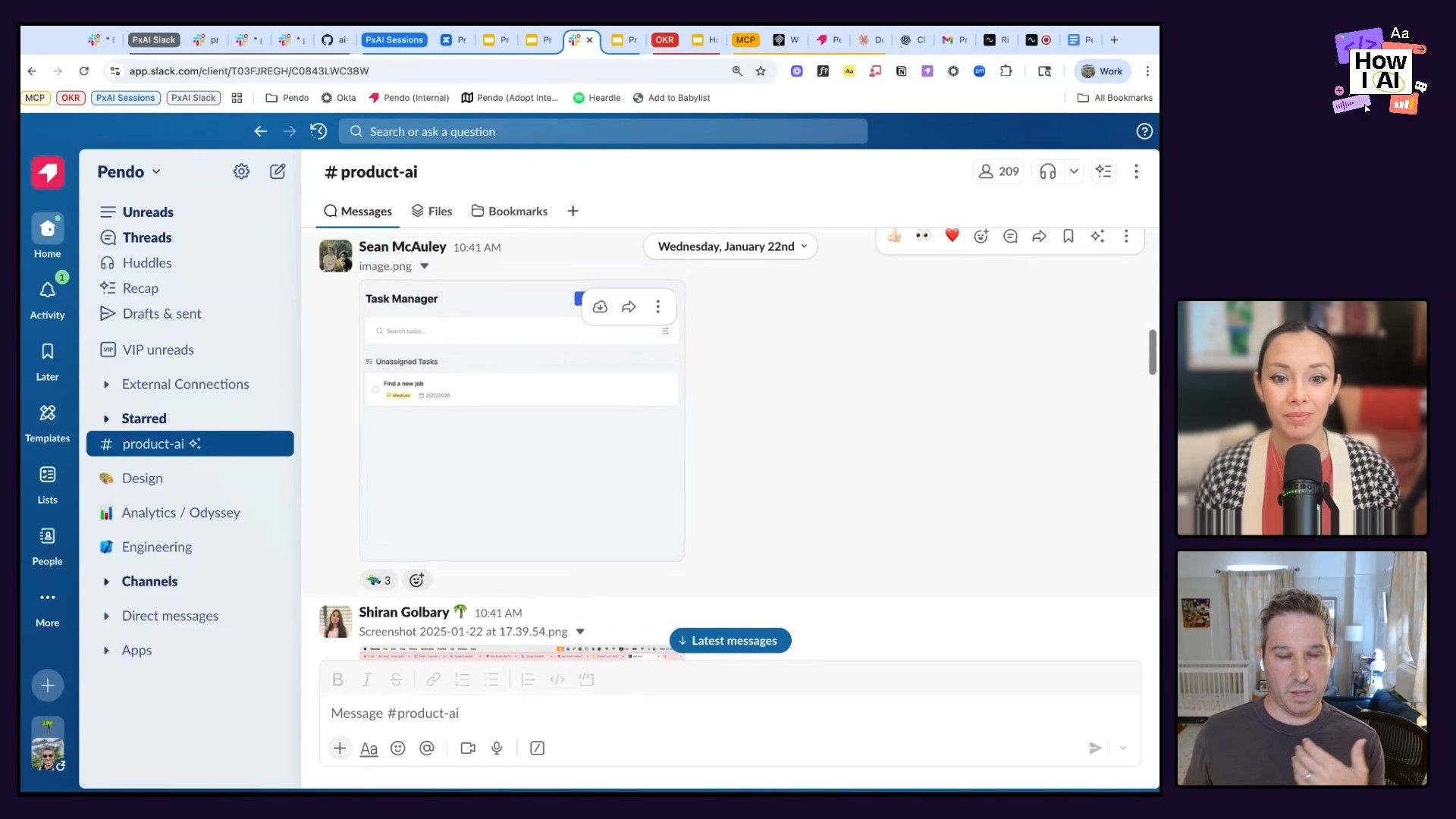Expand the Channels section
1456x819 pixels.
point(106,582)
